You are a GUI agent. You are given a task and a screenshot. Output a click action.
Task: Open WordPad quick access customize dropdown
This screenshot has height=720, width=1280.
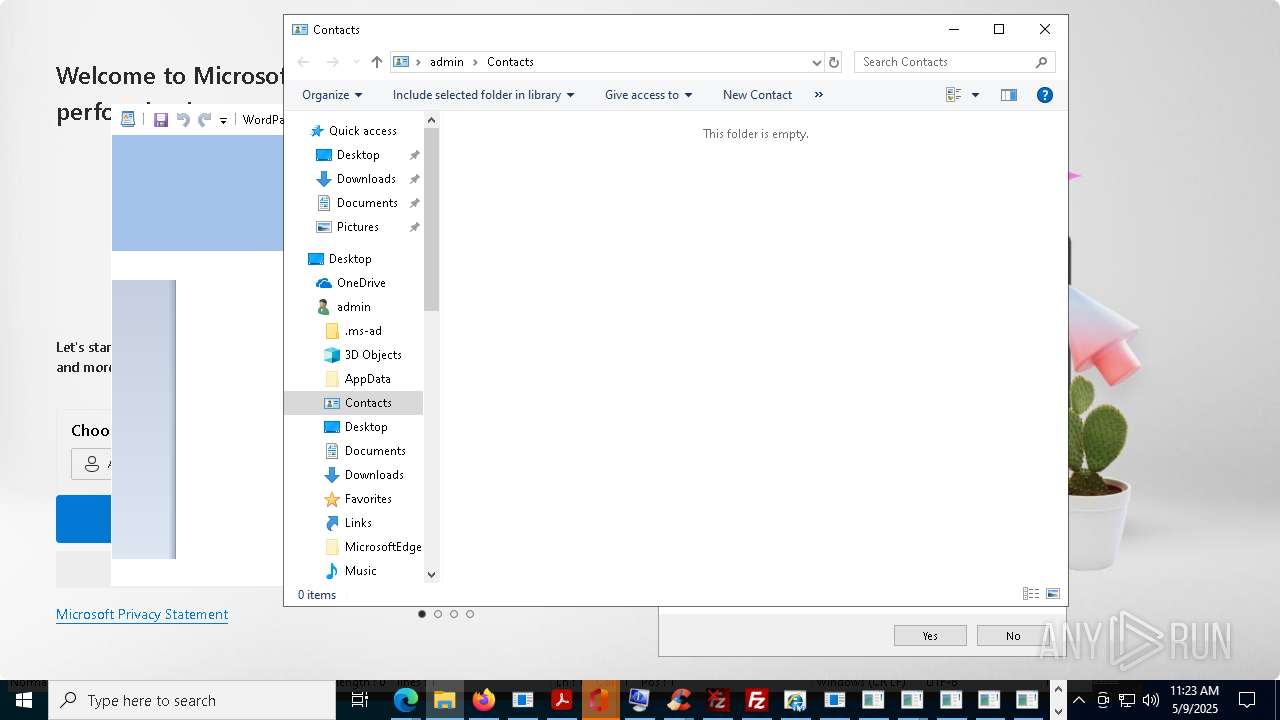[x=223, y=120]
